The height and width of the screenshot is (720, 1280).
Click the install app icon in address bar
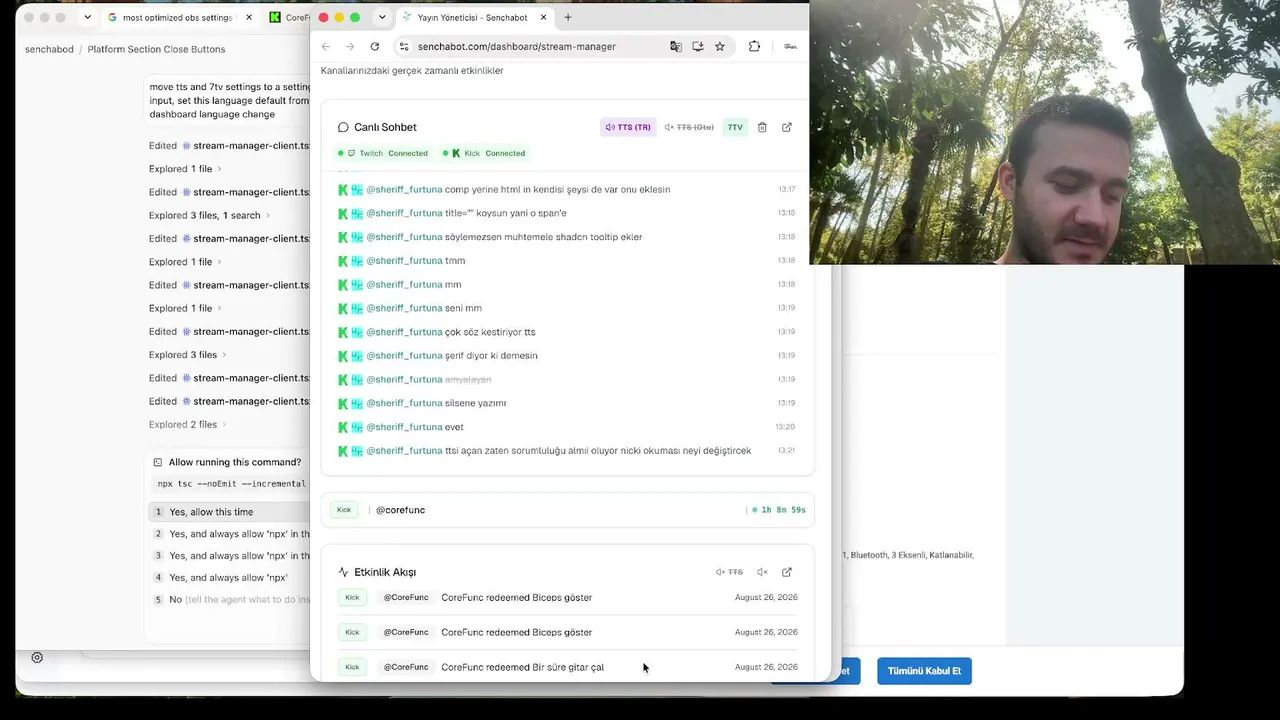698,46
